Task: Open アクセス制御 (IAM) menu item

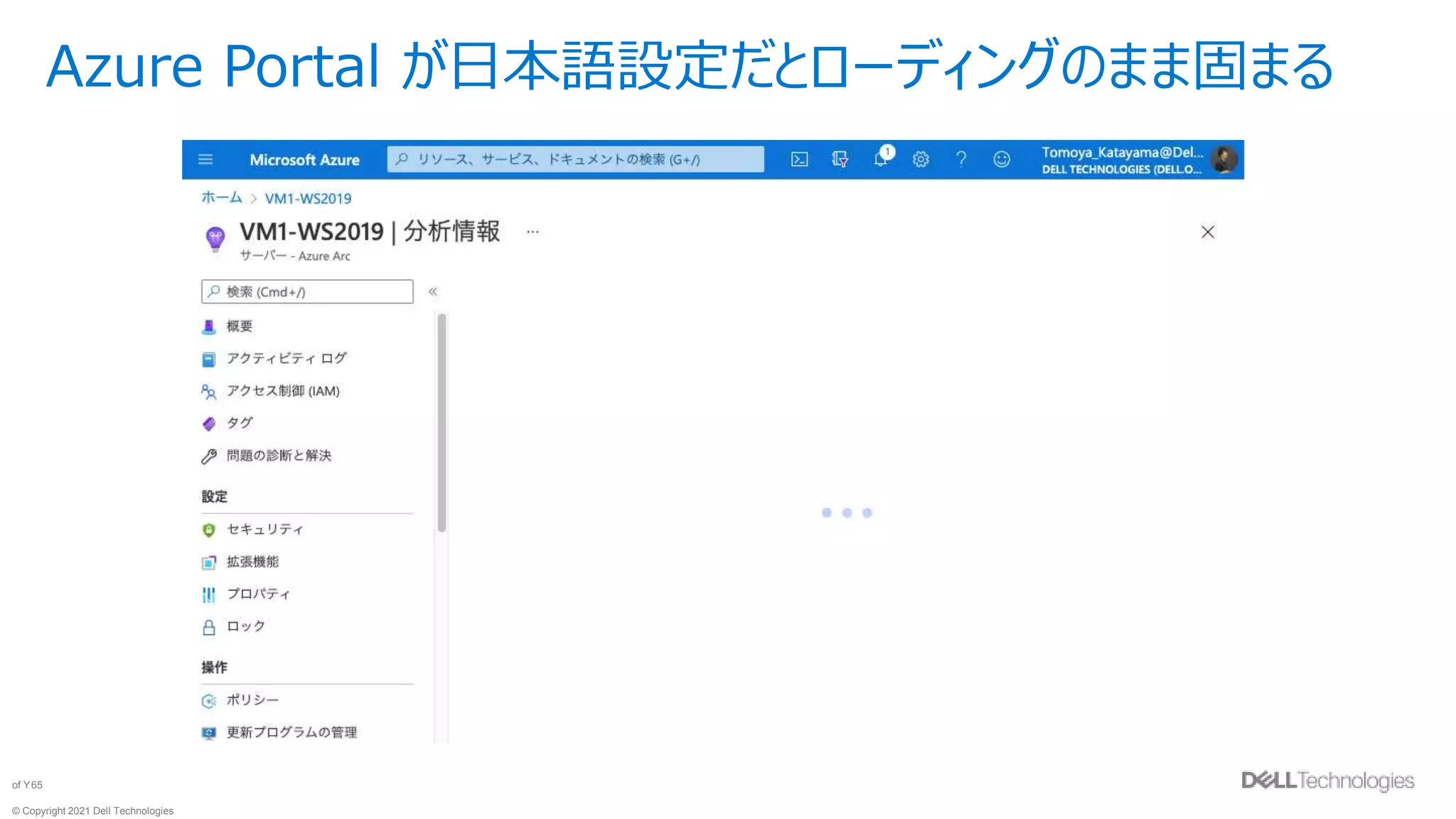Action: [283, 391]
